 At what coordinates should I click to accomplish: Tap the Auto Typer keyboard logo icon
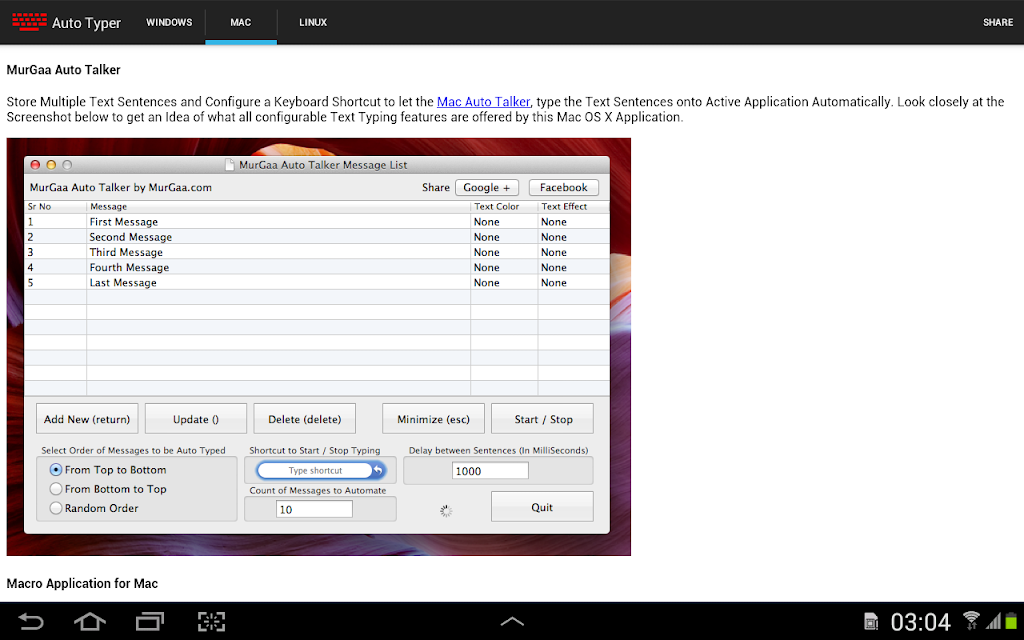click(29, 22)
